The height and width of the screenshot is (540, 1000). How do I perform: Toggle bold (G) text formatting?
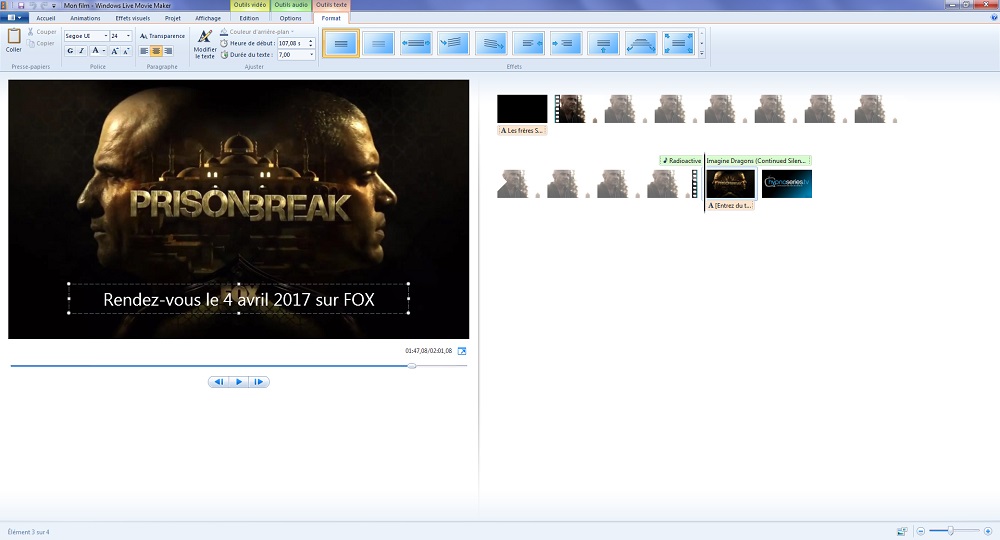70,51
